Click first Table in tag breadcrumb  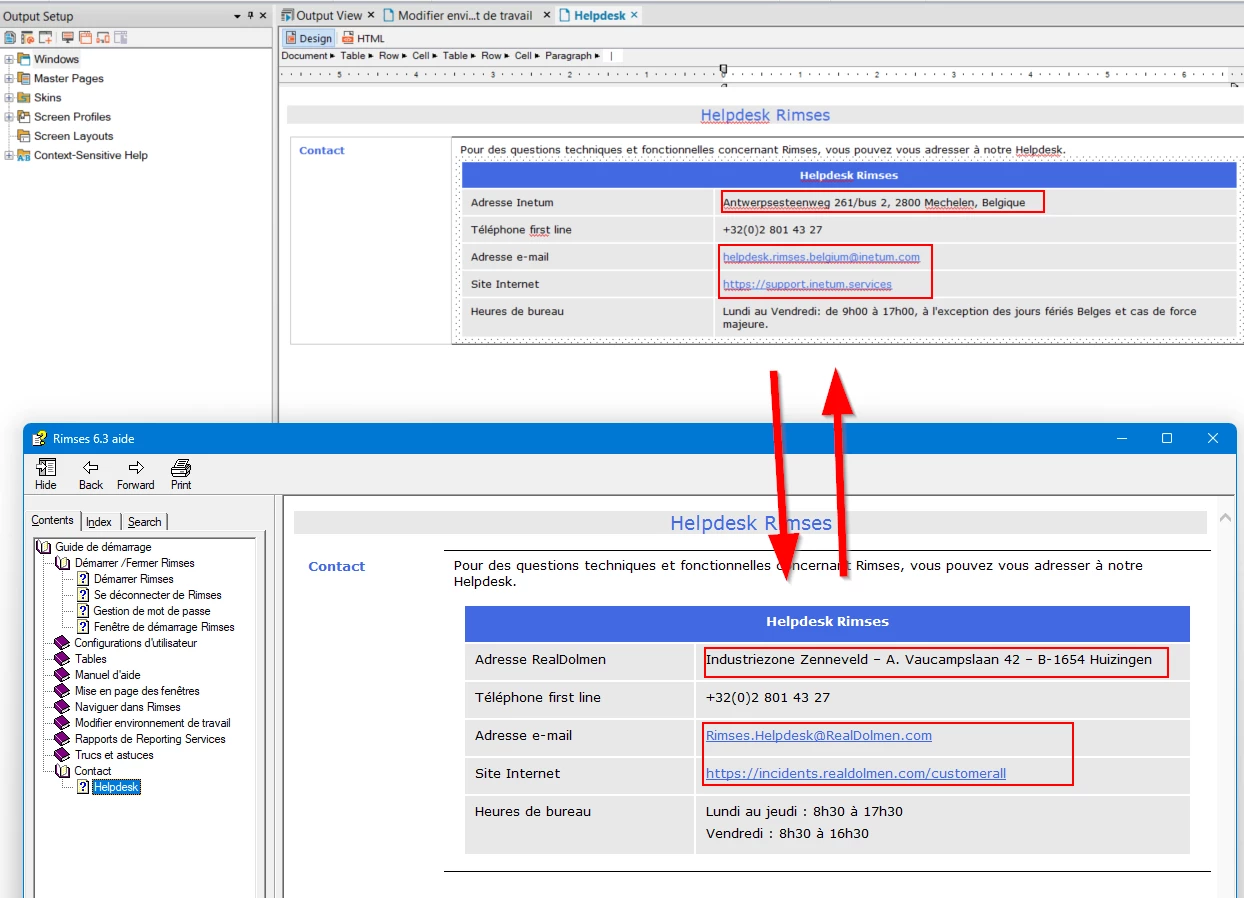coord(353,56)
